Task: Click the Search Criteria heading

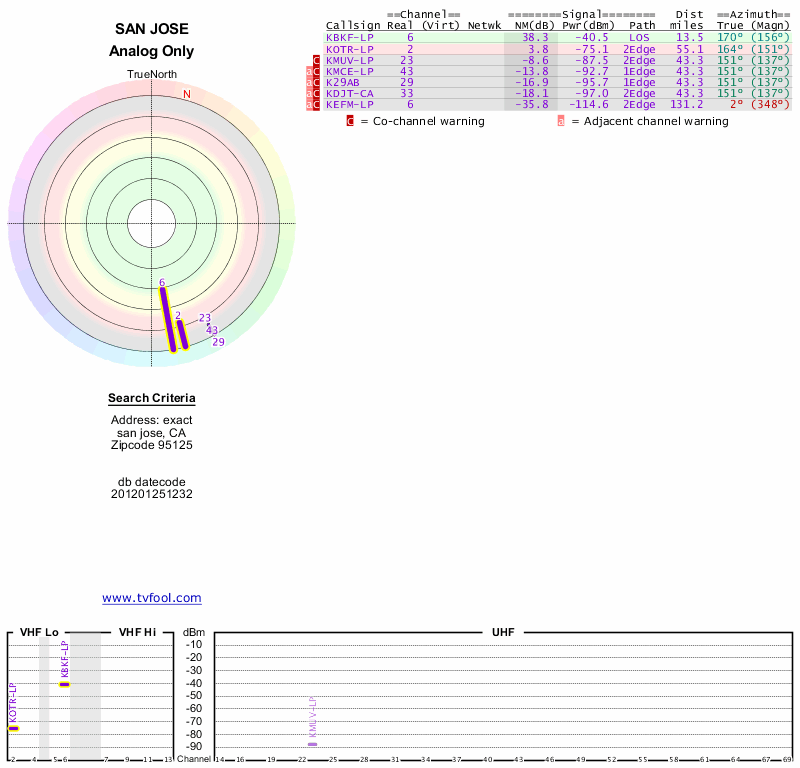Action: coord(152,399)
